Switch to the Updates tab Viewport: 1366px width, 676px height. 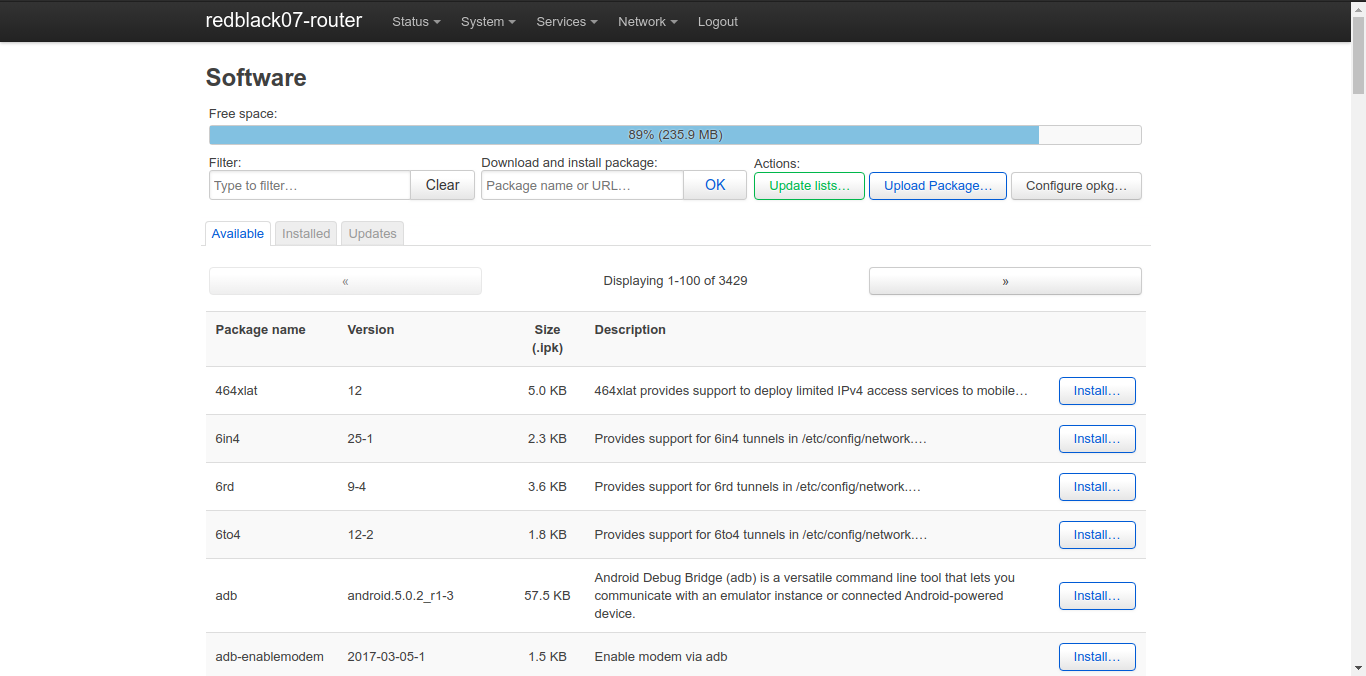373,234
